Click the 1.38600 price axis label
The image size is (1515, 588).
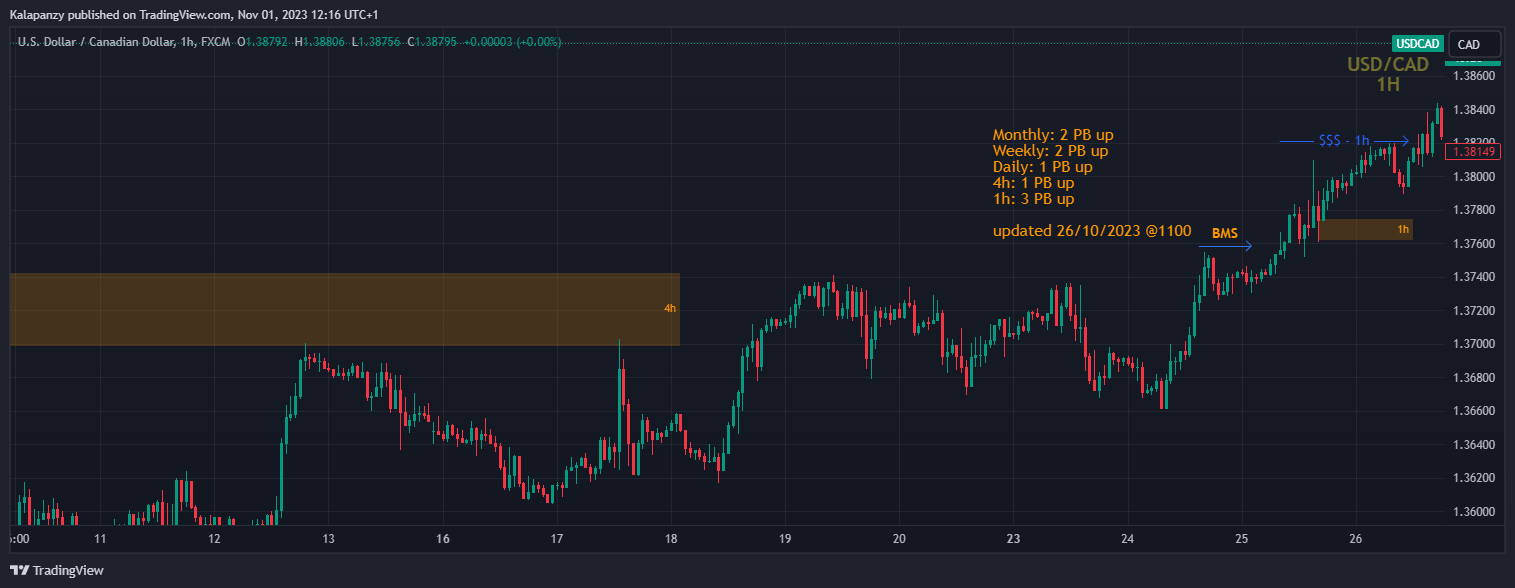coord(1474,76)
